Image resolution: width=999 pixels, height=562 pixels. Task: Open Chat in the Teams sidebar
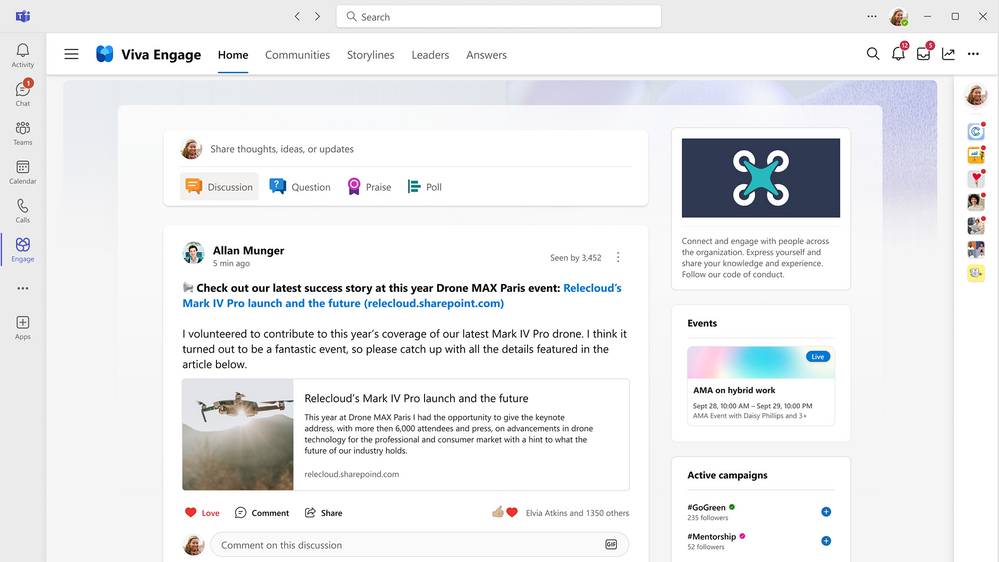point(22,94)
